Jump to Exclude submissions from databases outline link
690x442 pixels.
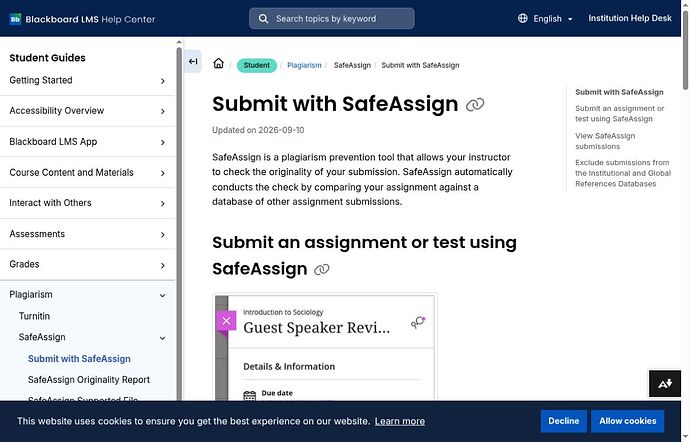[x=623, y=173]
